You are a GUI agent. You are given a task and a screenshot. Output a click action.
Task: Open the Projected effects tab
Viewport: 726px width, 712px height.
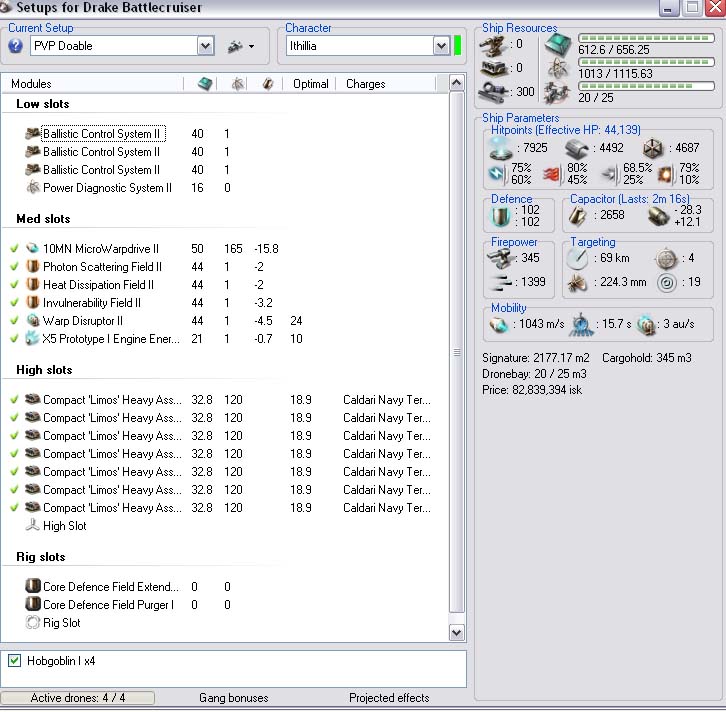click(x=389, y=698)
